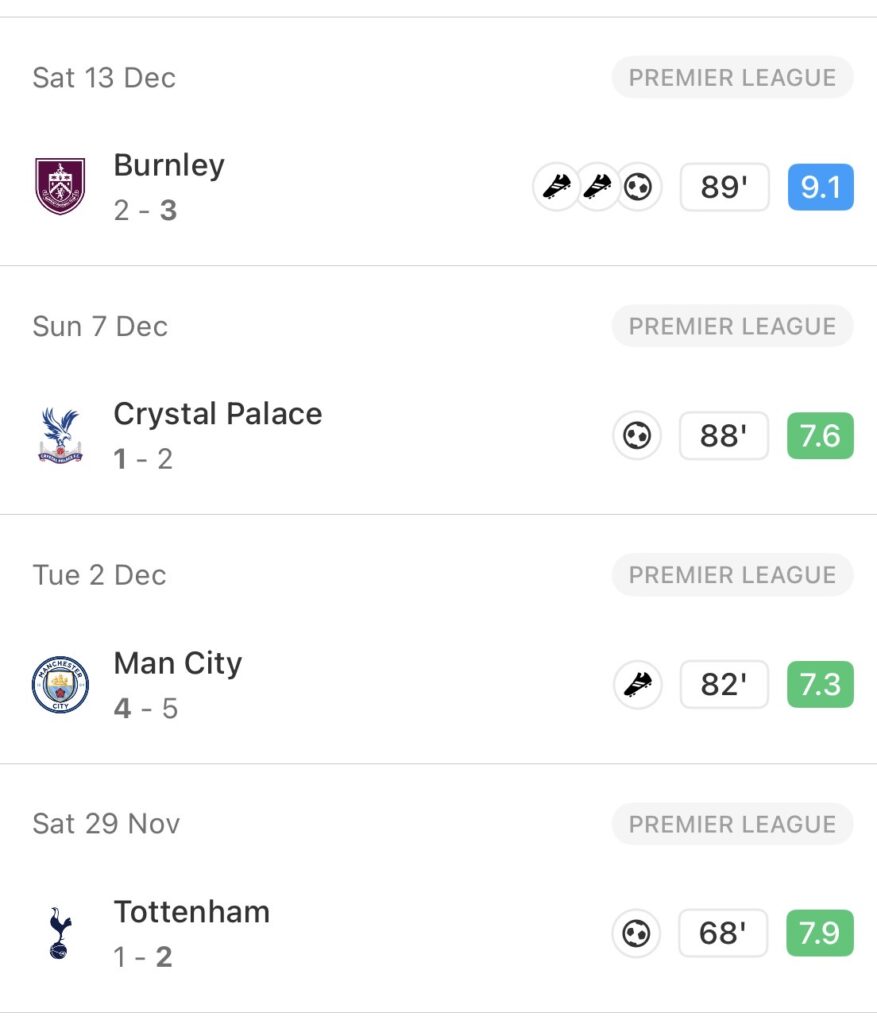Select the Premier League tag for Tue 2 Dec

pyautogui.click(x=732, y=575)
